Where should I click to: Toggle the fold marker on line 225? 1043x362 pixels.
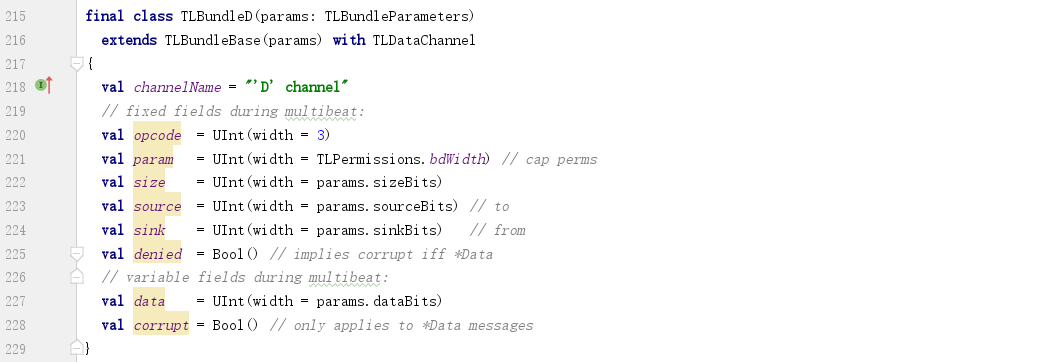tap(76, 254)
